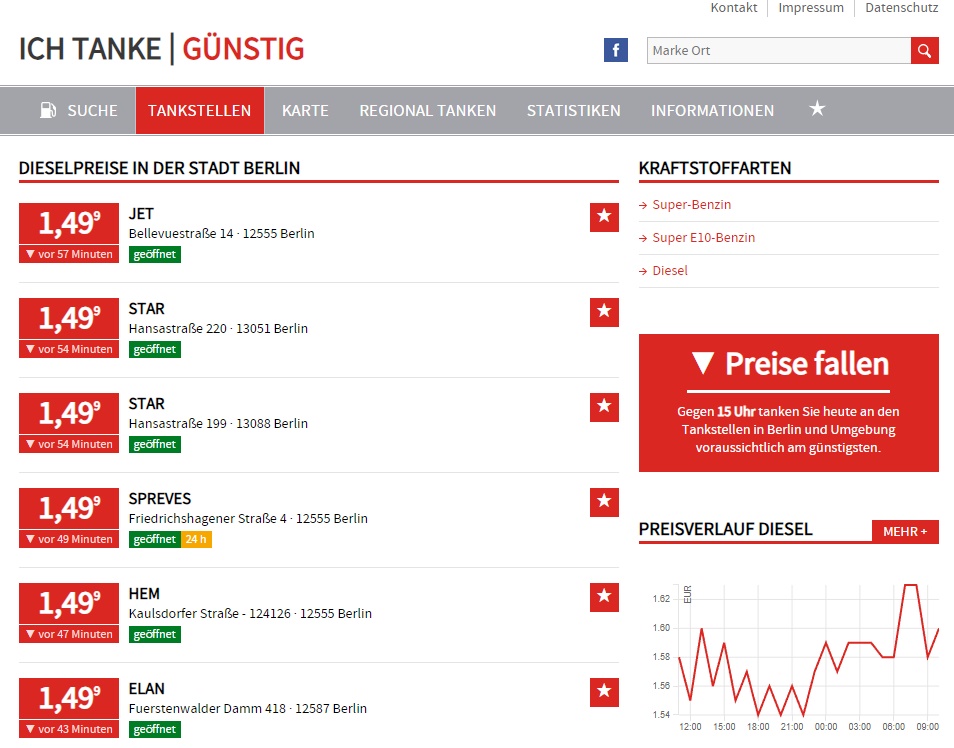Click the geöffnet badge for SPREVES
Image resolution: width=954 pixels, height=748 pixels.
(x=155, y=539)
